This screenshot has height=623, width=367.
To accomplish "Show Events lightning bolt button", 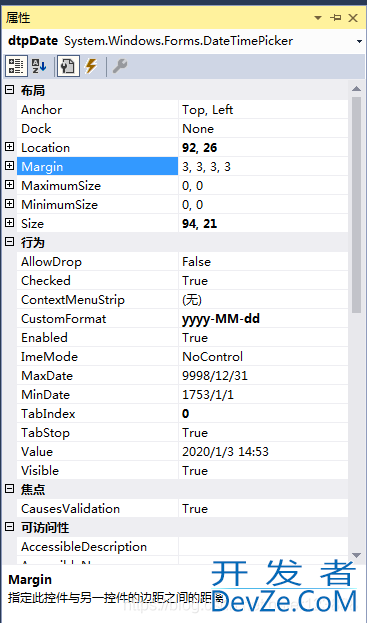I will [91, 66].
